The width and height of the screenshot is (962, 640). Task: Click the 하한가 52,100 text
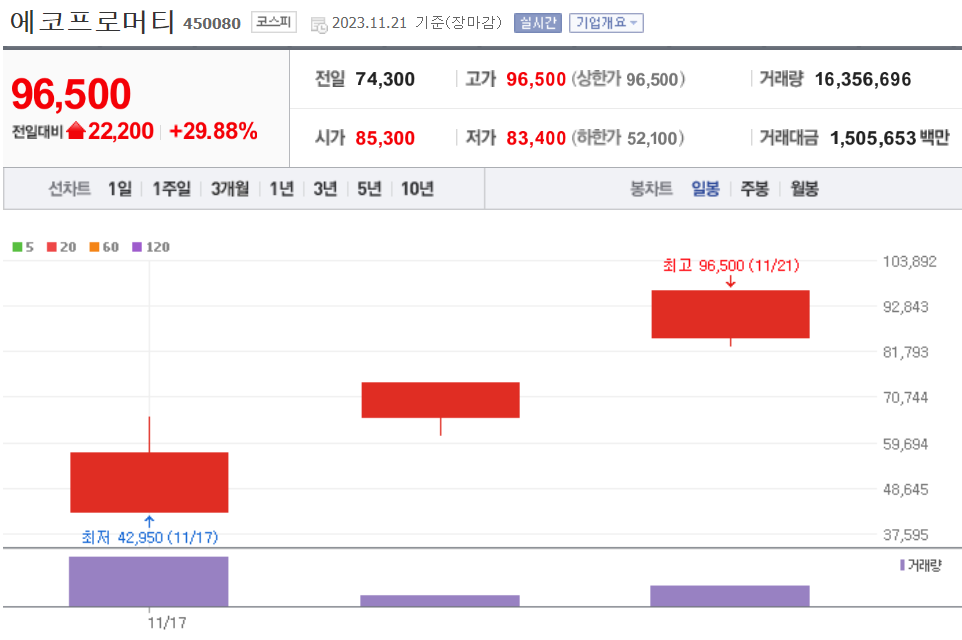click(628, 138)
